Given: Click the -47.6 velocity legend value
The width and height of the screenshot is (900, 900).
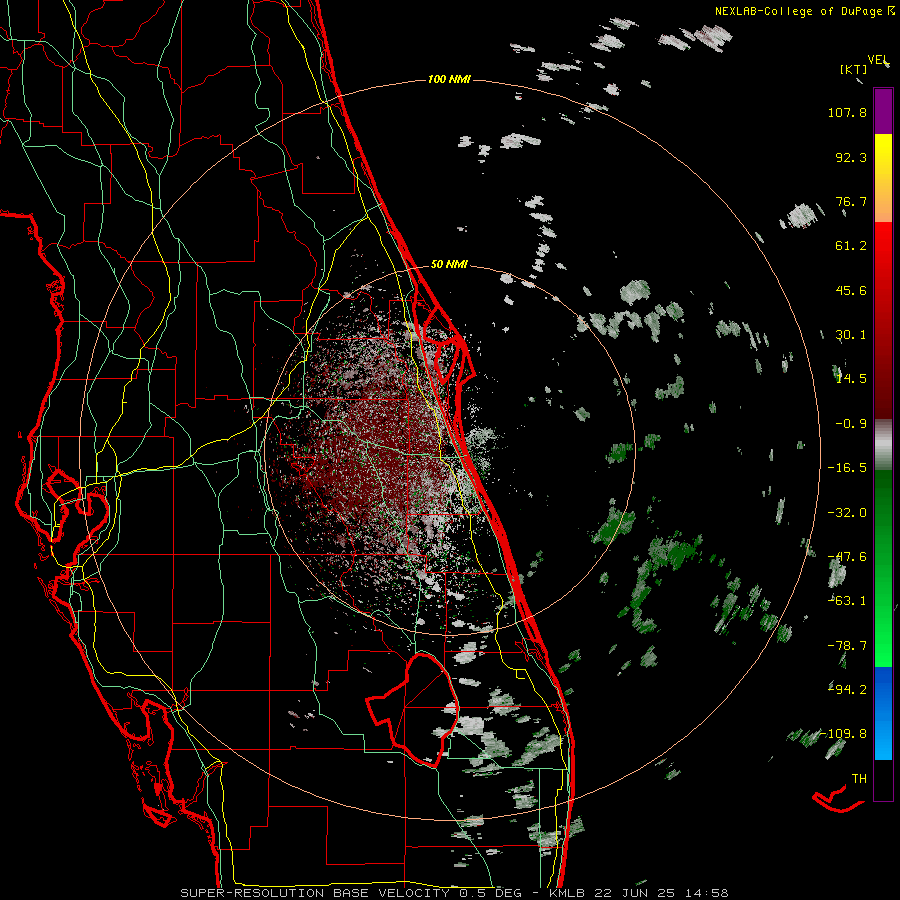Looking at the screenshot, I should click(x=847, y=557).
